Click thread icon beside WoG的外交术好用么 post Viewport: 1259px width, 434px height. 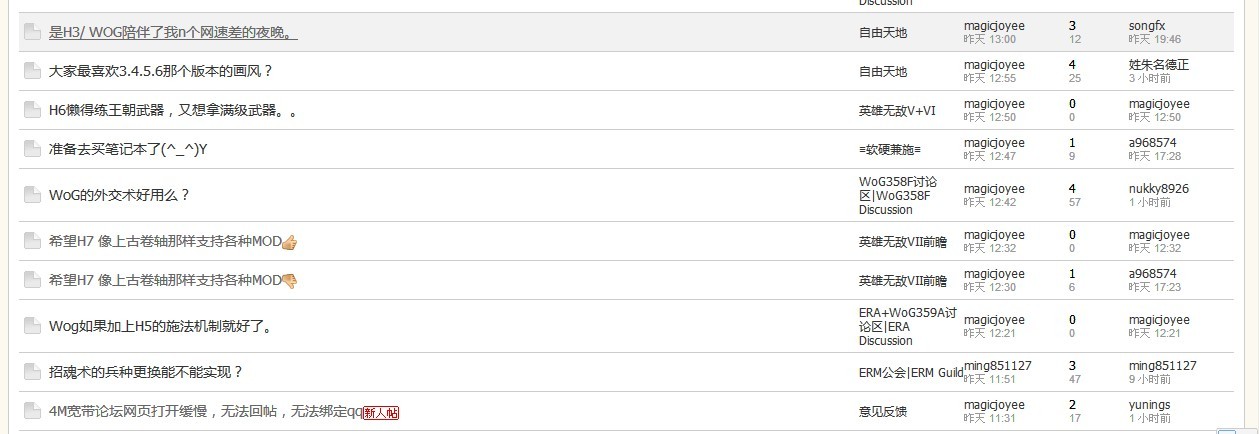coord(32,195)
